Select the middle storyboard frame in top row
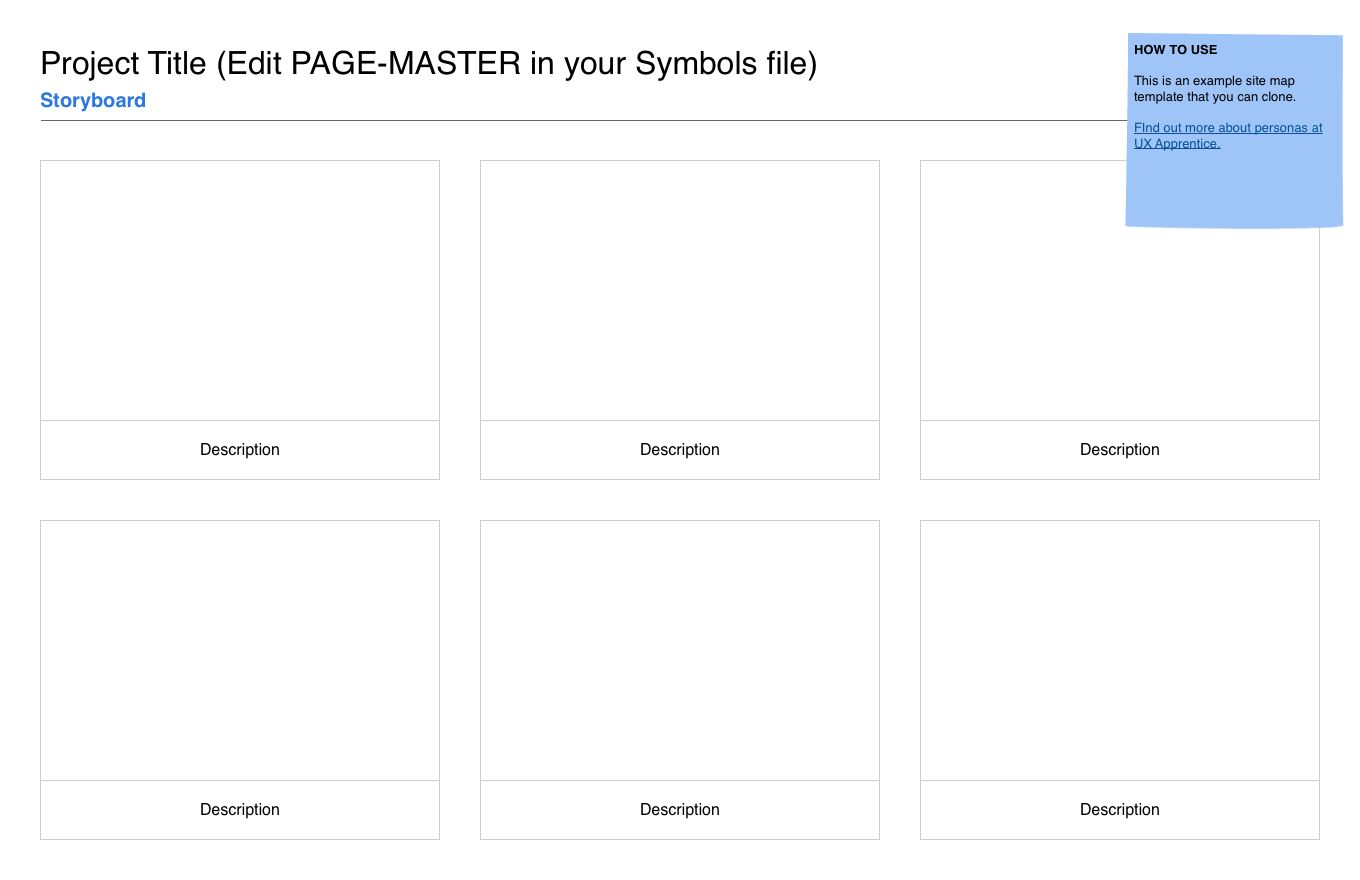 coord(680,290)
